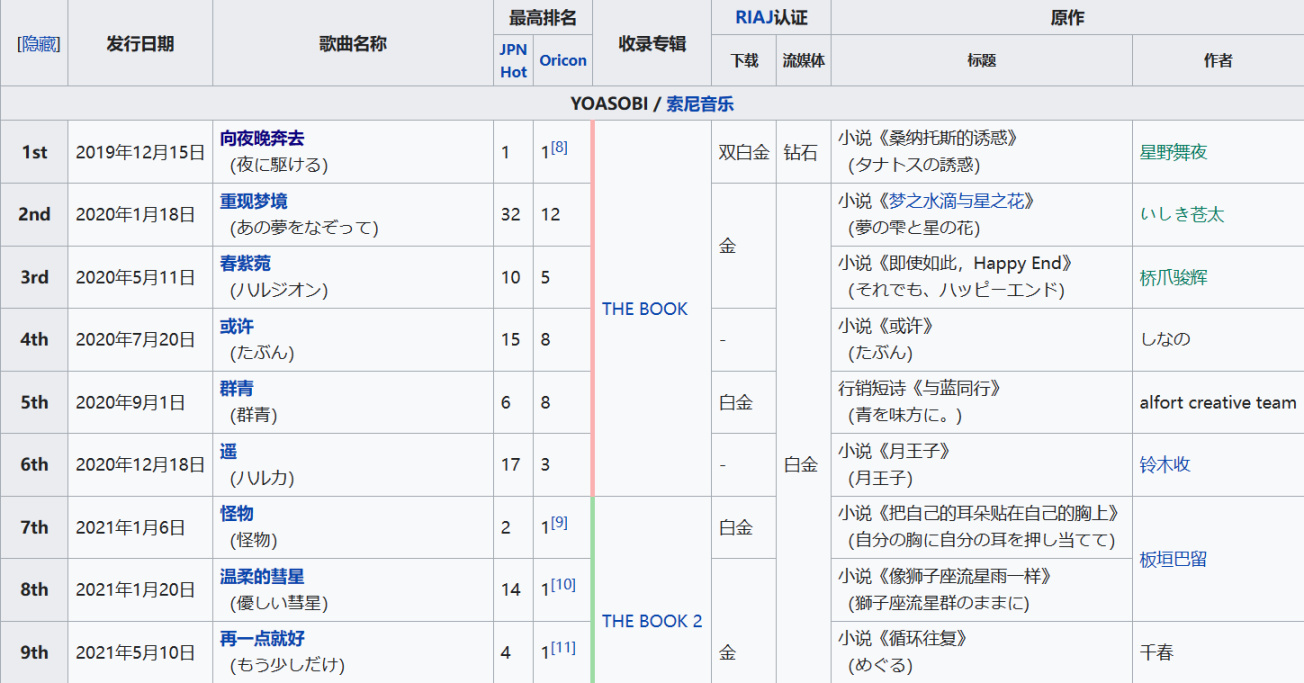Open author link 铃木收
Image resolution: width=1304 pixels, height=683 pixels.
1165,464
